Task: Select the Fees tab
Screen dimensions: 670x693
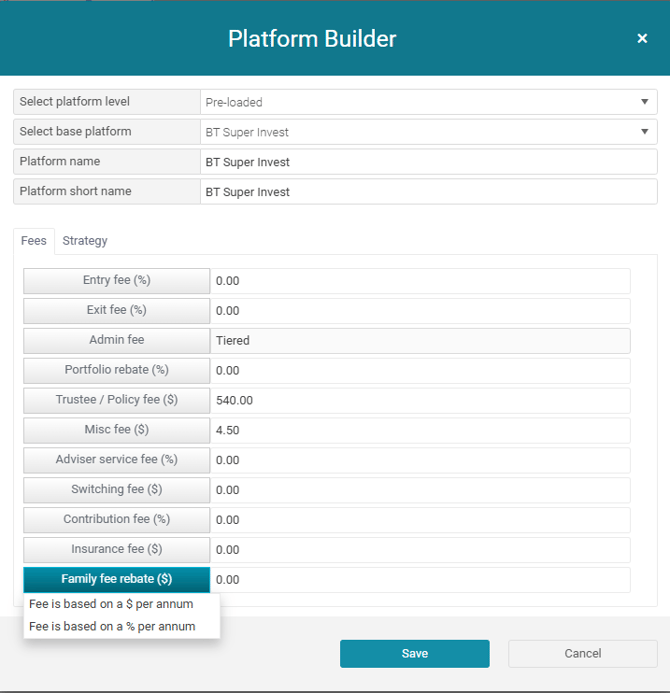Action: [x=34, y=241]
